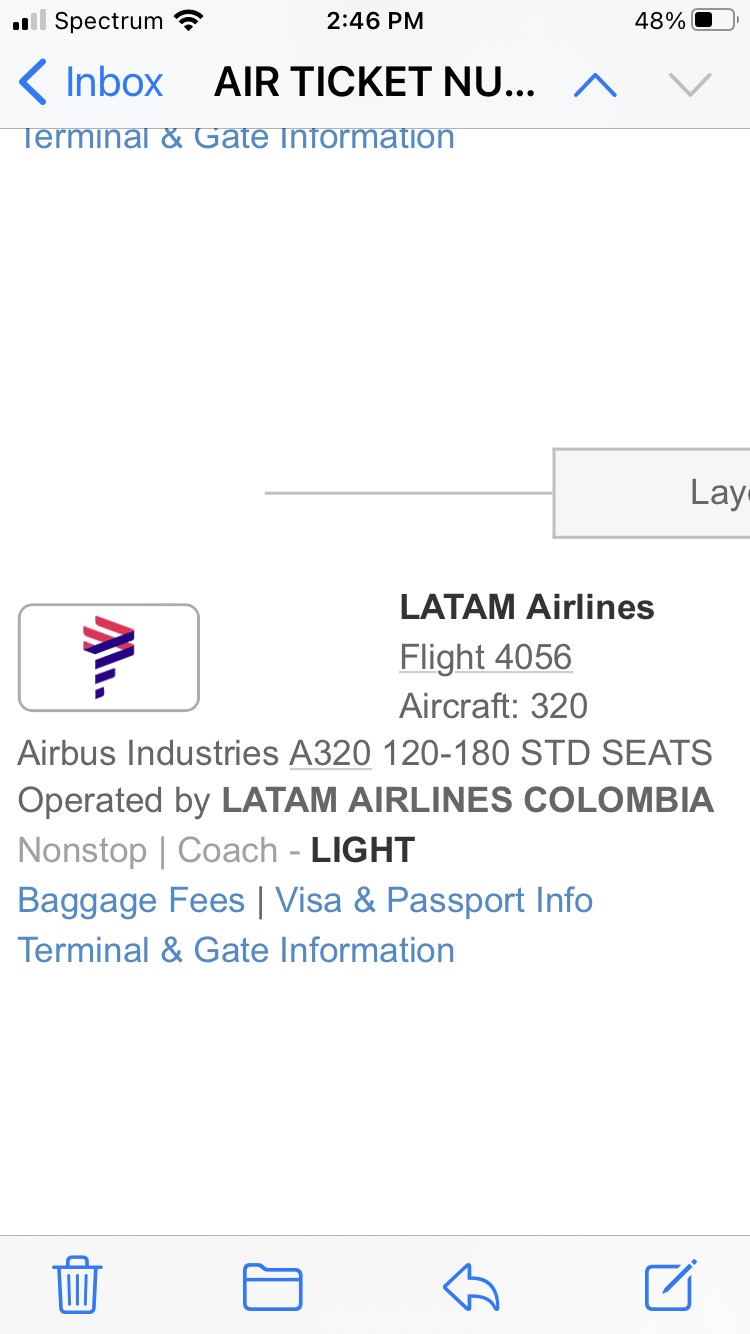Image resolution: width=750 pixels, height=1334 pixels.
Task: Go to next message with down chevron
Action: click(x=690, y=86)
